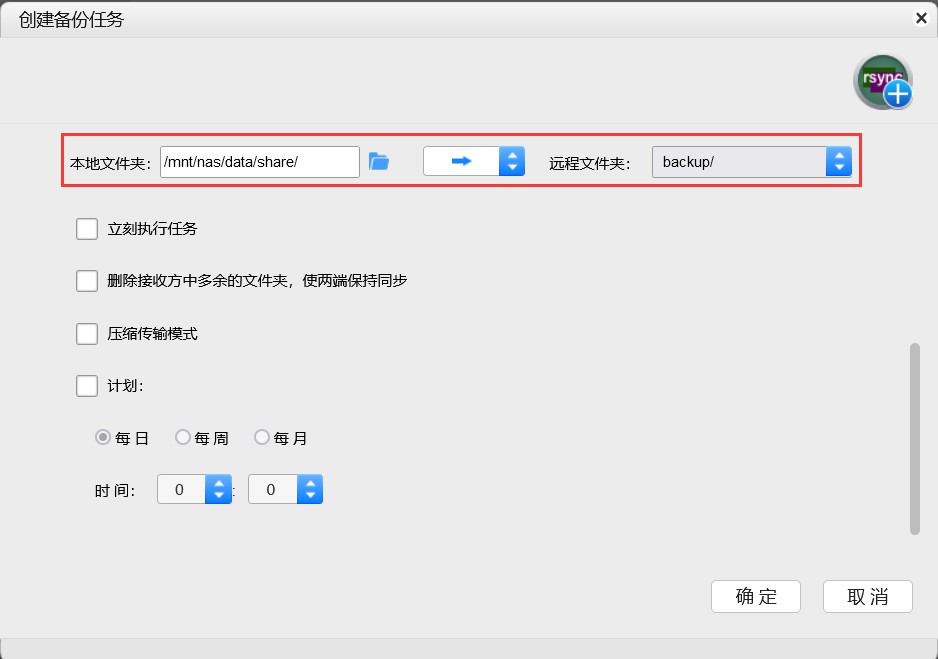Image resolution: width=938 pixels, height=659 pixels.
Task: Enable 压缩传输模式
Action: point(87,333)
